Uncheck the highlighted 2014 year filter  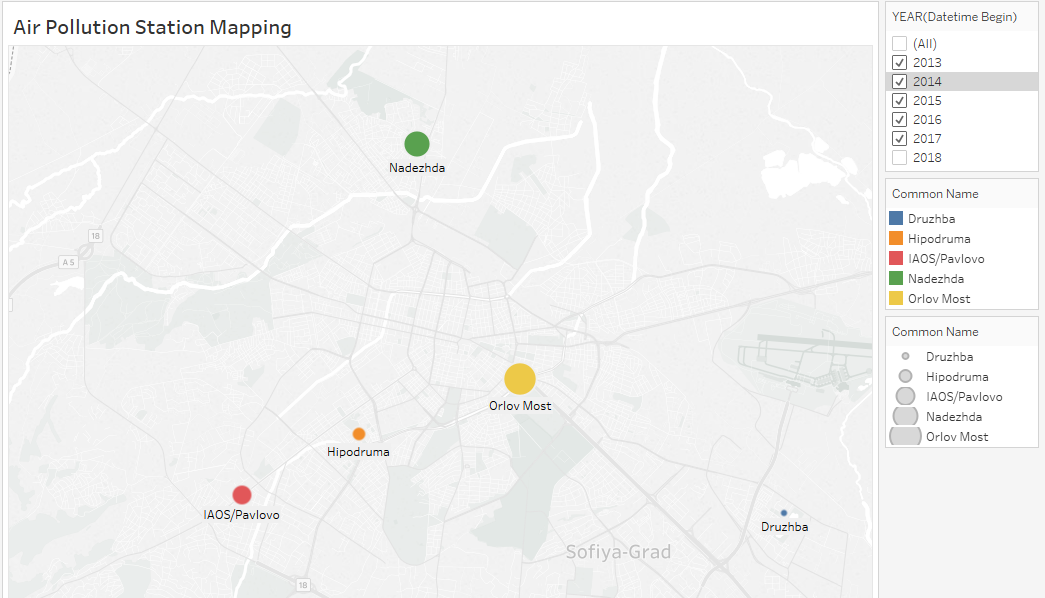900,81
